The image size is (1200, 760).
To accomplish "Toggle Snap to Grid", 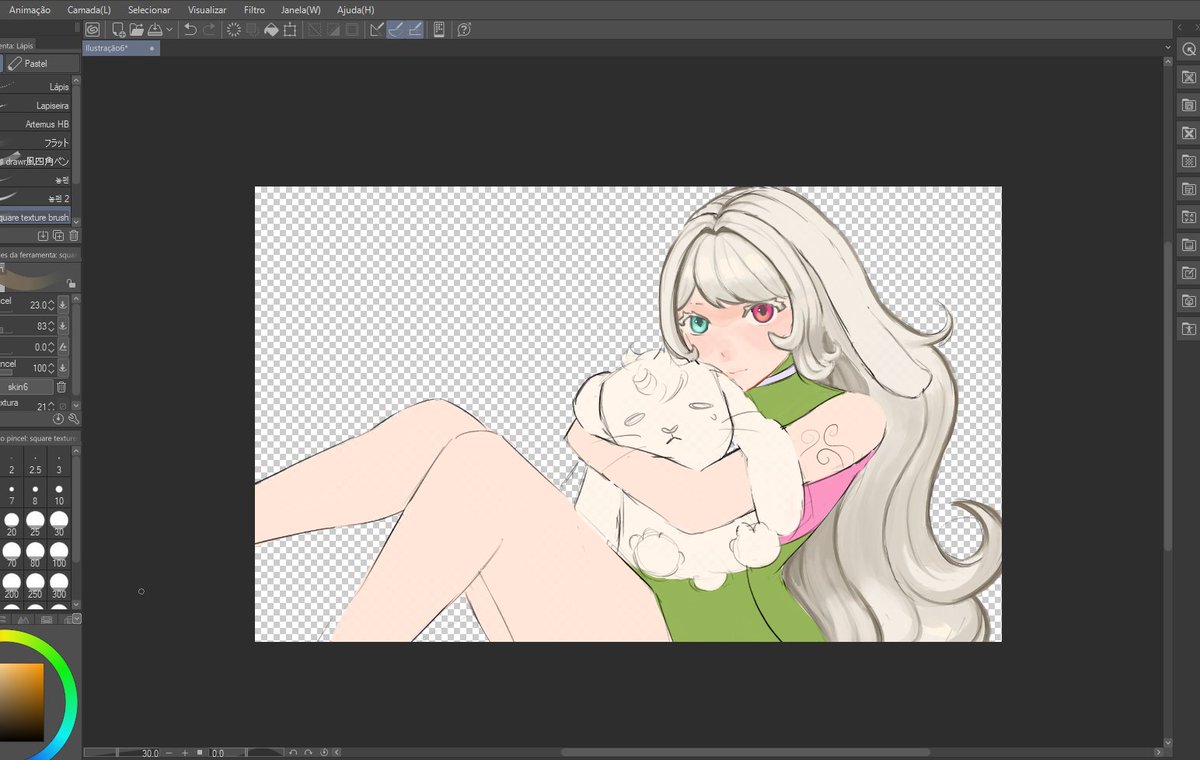I will [x=415, y=30].
